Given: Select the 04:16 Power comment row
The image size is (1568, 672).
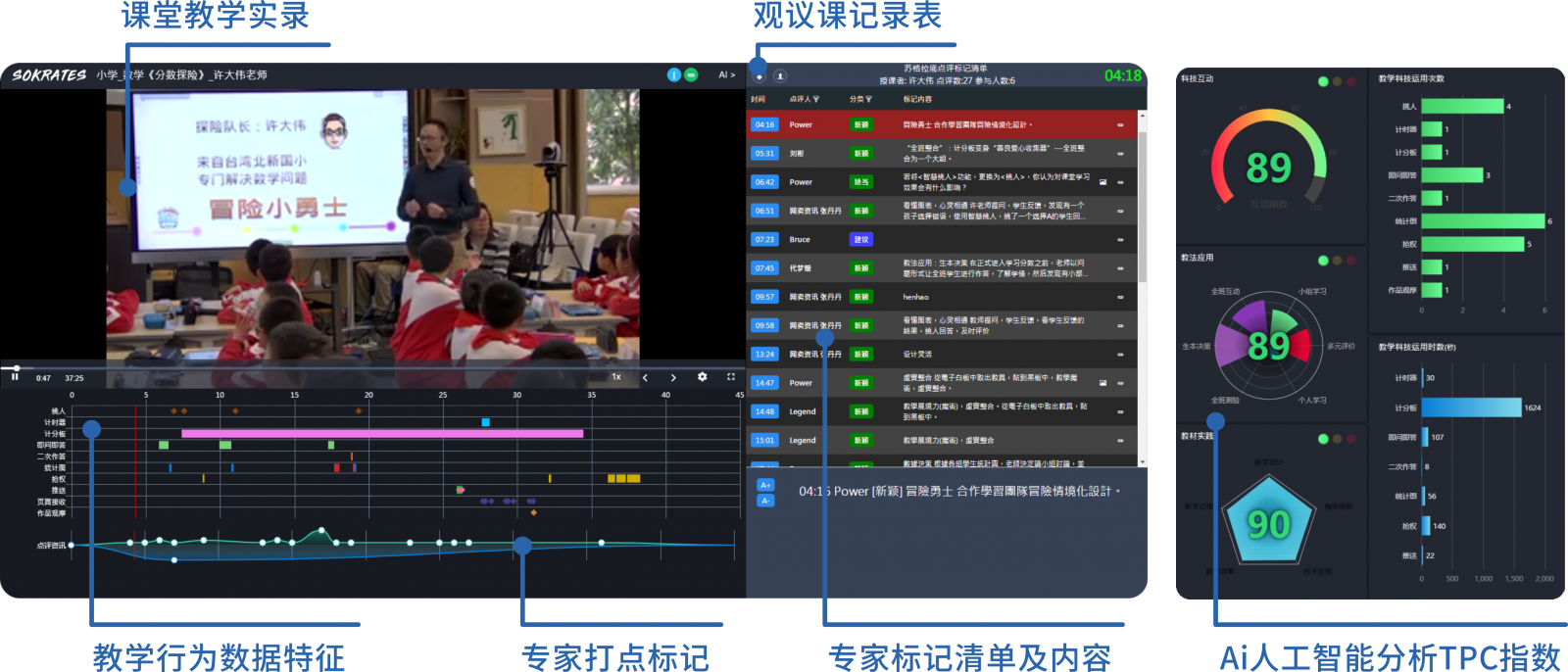Looking at the screenshot, I should 941,124.
